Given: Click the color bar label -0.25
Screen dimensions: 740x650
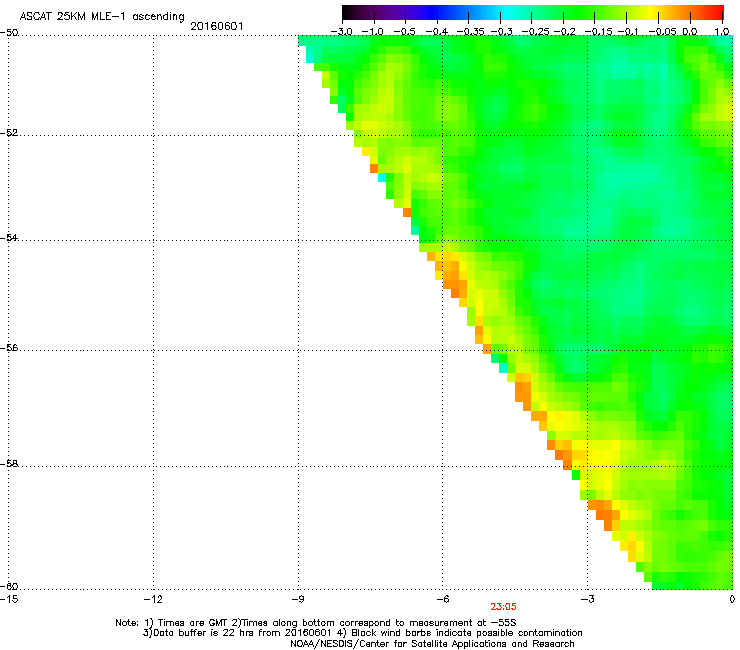Looking at the screenshot, I should pos(536,32).
